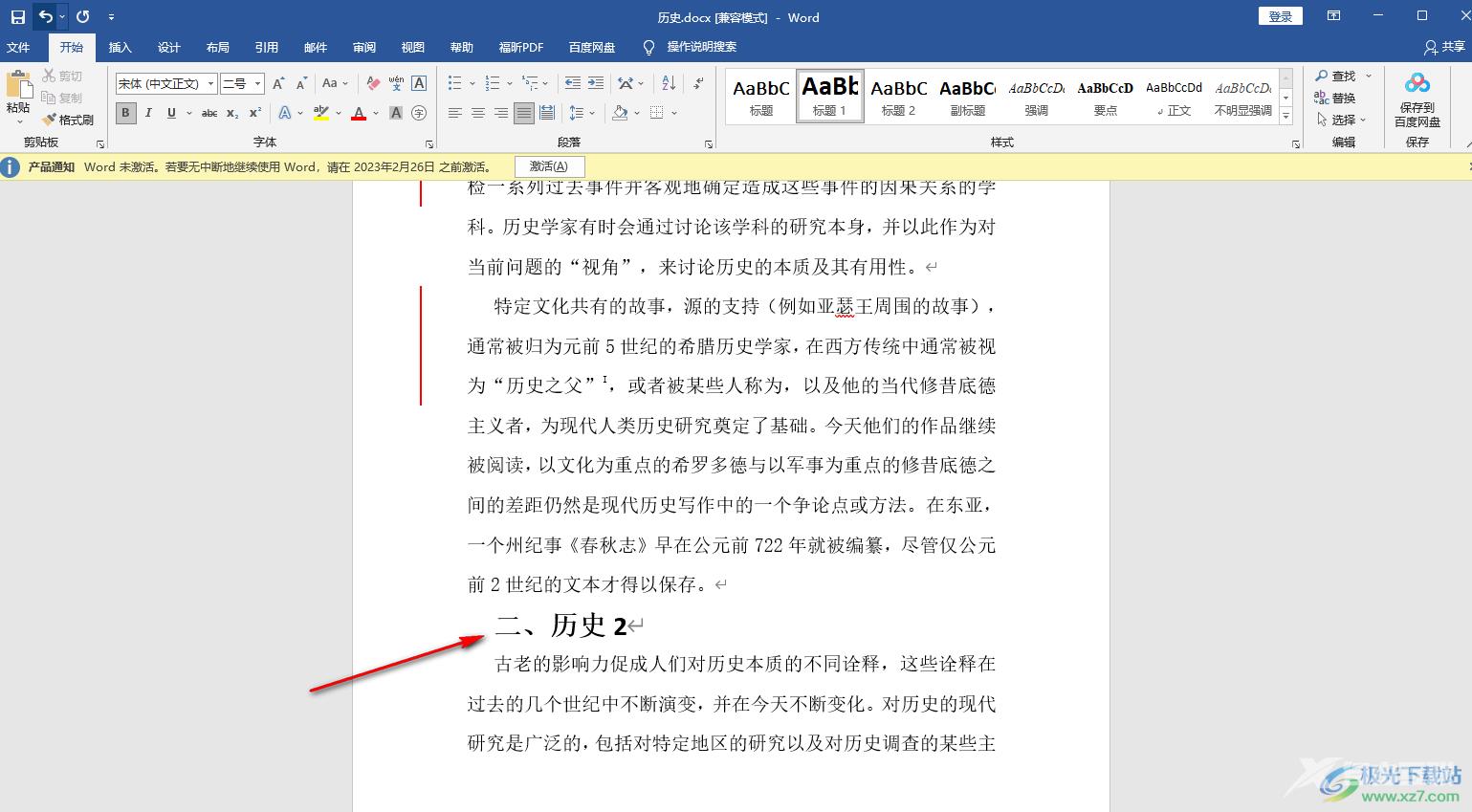Open the font name combo box 宋体

point(166,84)
